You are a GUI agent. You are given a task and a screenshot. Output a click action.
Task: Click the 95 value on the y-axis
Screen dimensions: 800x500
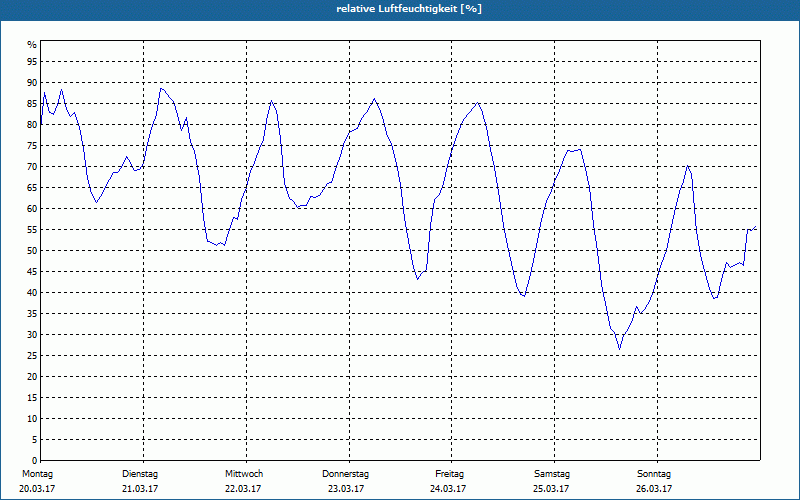tap(32, 62)
